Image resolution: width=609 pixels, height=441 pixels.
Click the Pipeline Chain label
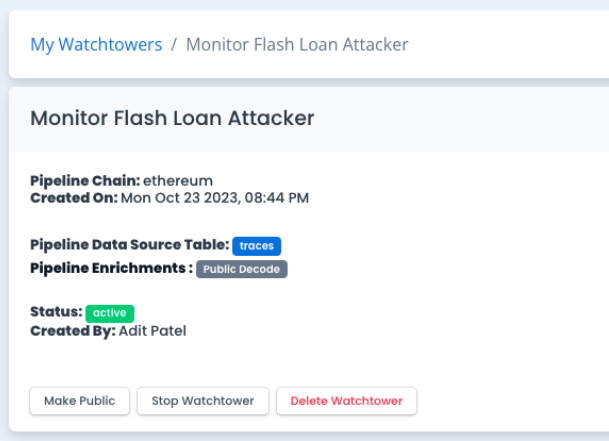[85, 181]
